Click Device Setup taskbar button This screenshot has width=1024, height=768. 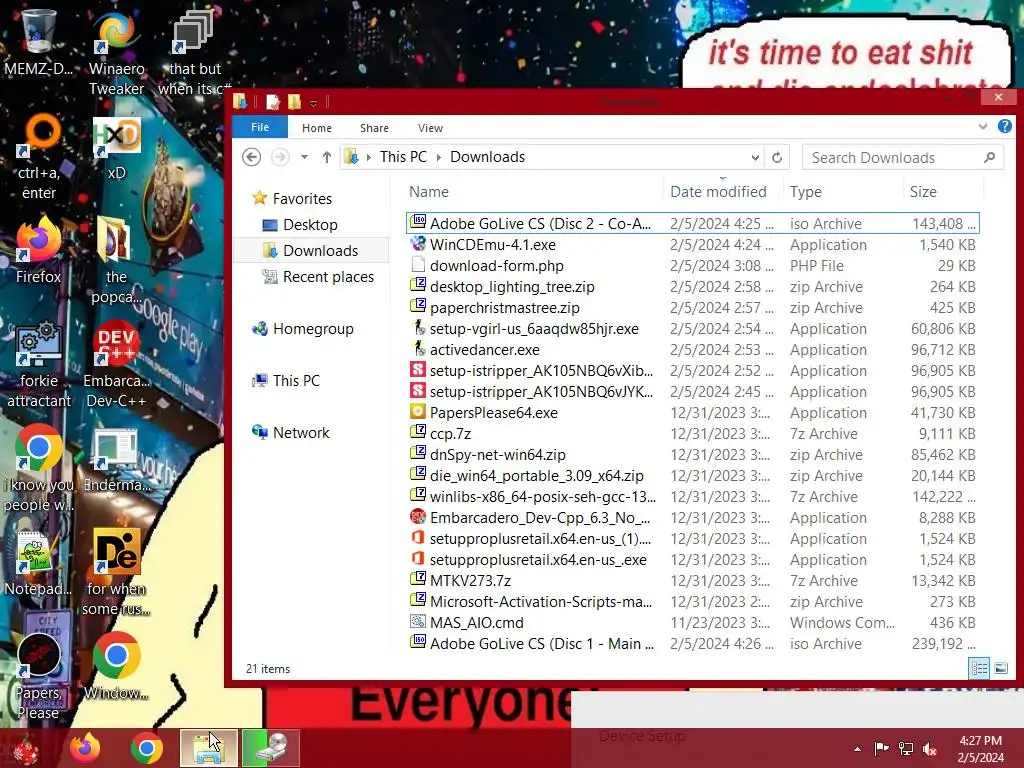point(271,748)
